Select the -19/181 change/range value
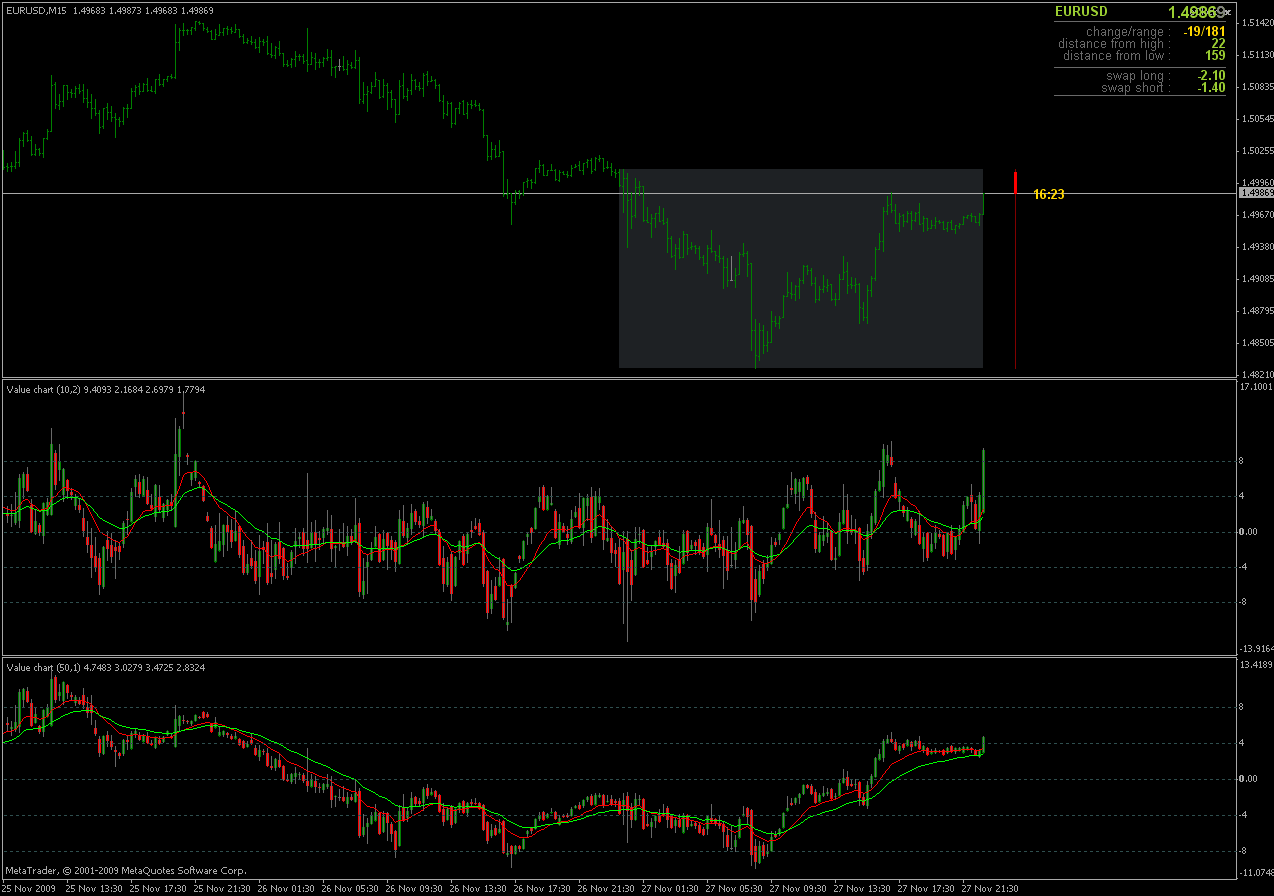1274x896 pixels. 1204,32
